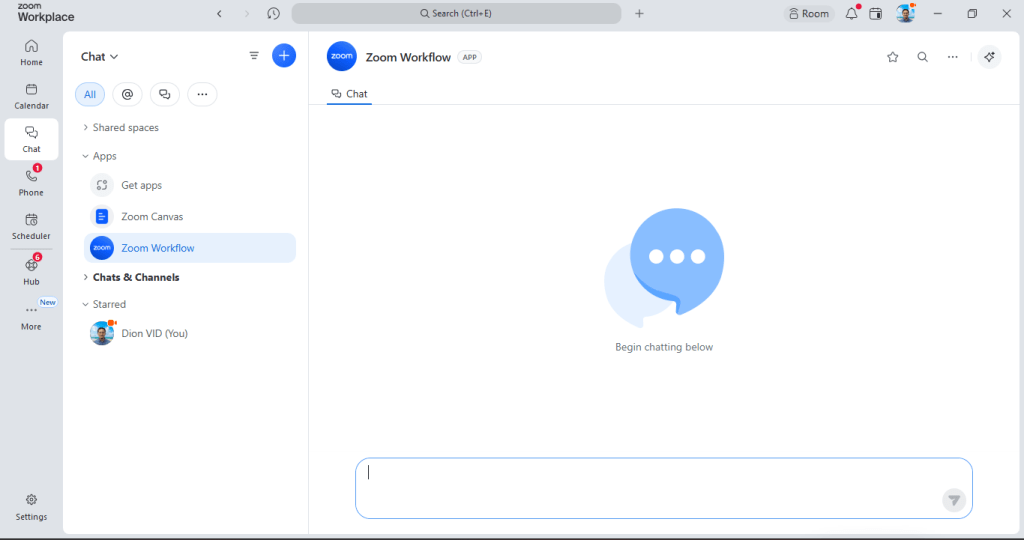This screenshot has height=540, width=1024.
Task: Open the Chat header dropdown
Action: (99, 57)
